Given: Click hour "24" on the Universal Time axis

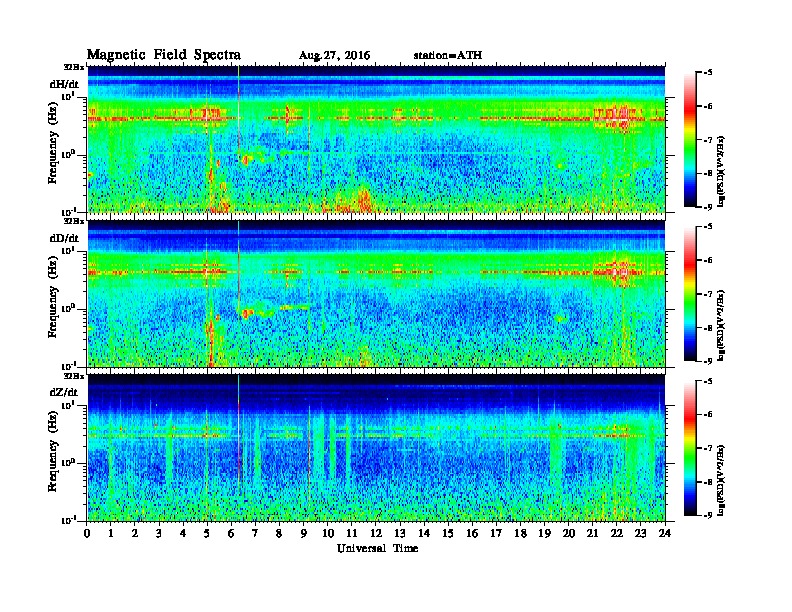Looking at the screenshot, I should coord(665,533).
